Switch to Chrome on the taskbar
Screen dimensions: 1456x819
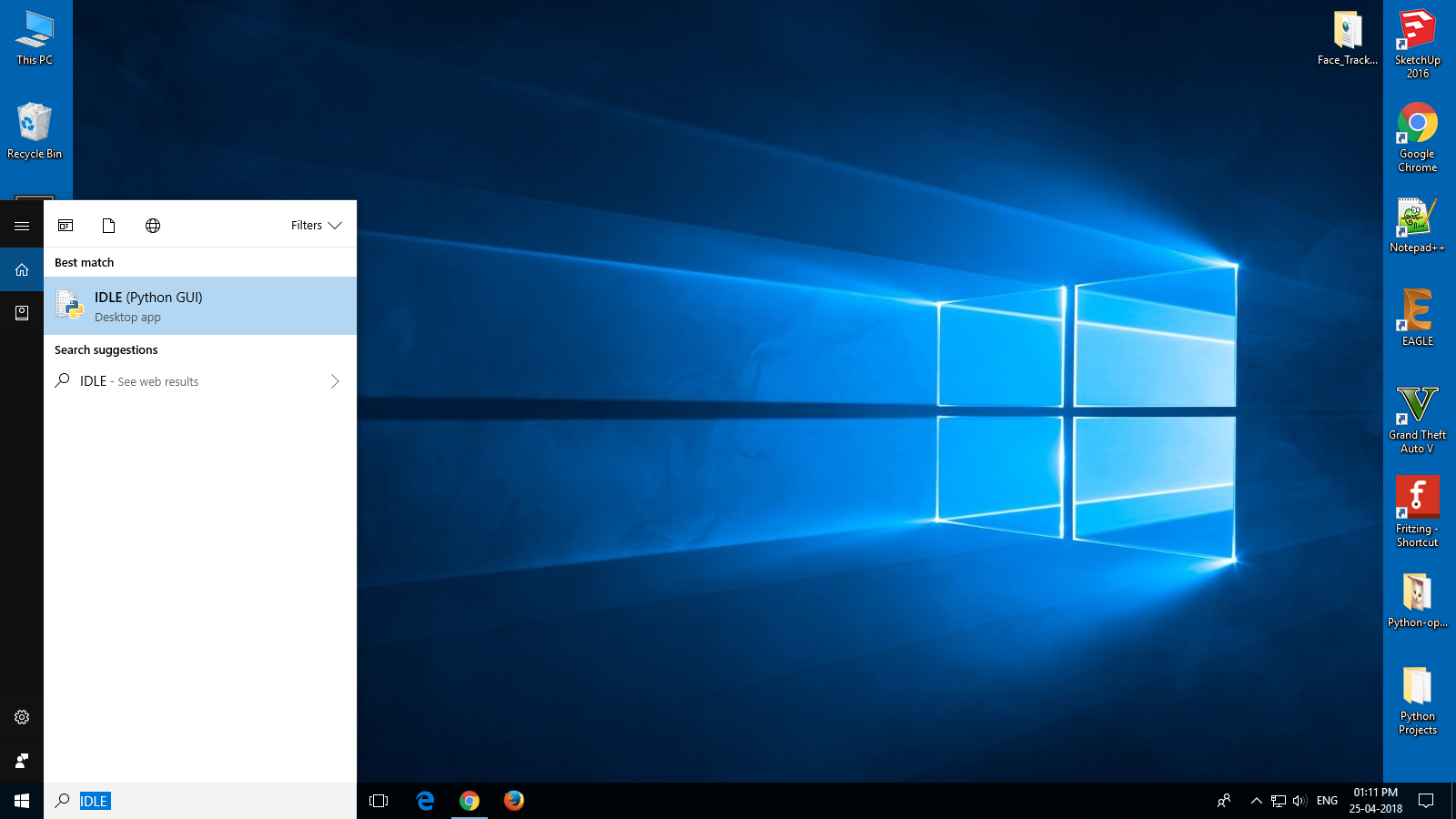(470, 801)
